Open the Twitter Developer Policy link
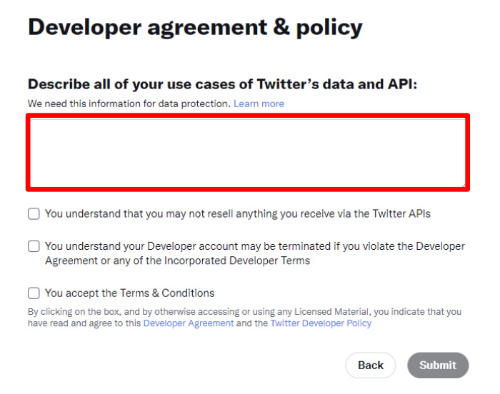 [321, 323]
